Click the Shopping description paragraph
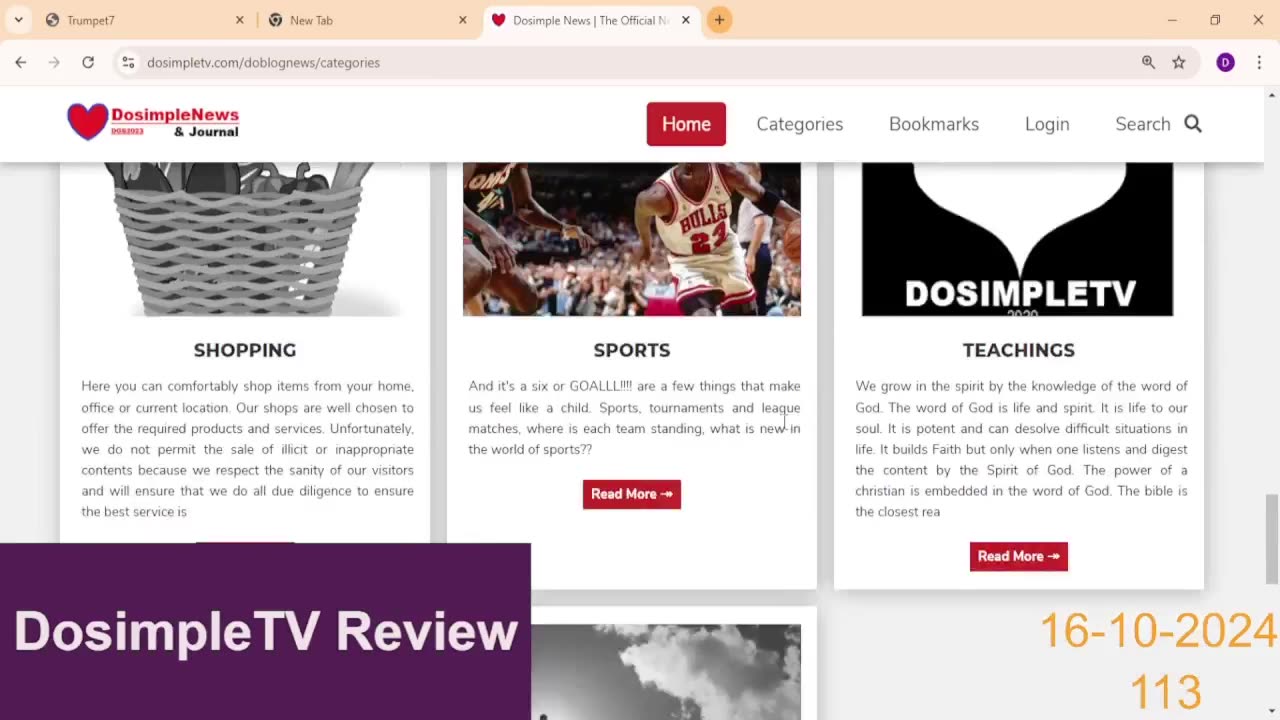The image size is (1280, 720). pyautogui.click(x=247, y=449)
